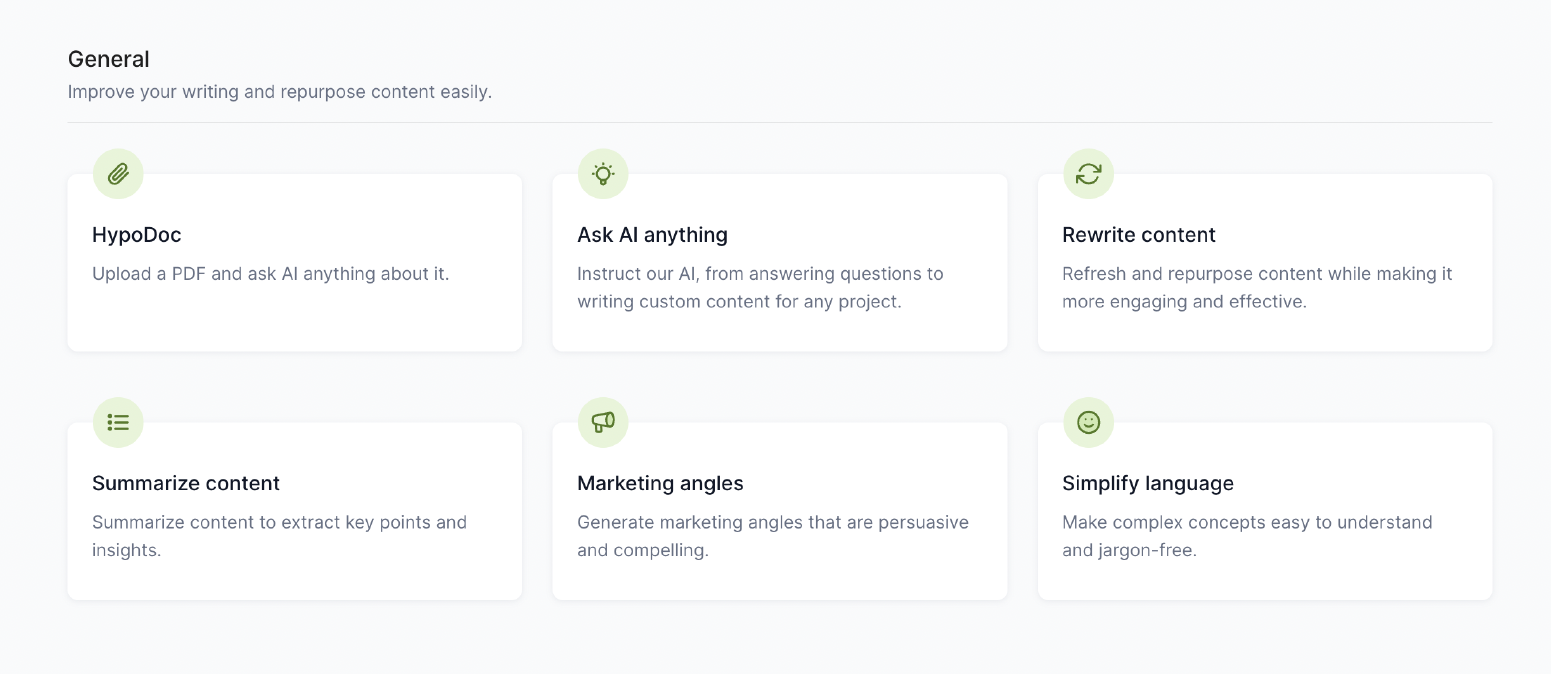Click the smiley face icon for Simplify language
Image resolution: width=1551 pixels, height=674 pixels.
(x=1088, y=422)
